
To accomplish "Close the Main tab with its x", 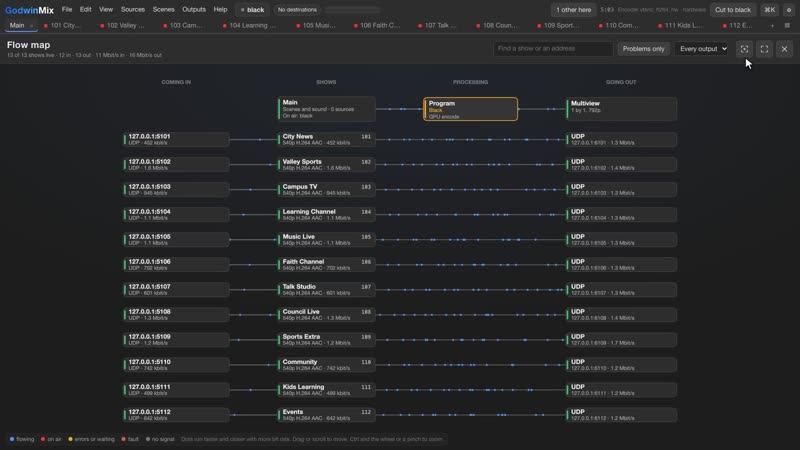I will point(31,26).
